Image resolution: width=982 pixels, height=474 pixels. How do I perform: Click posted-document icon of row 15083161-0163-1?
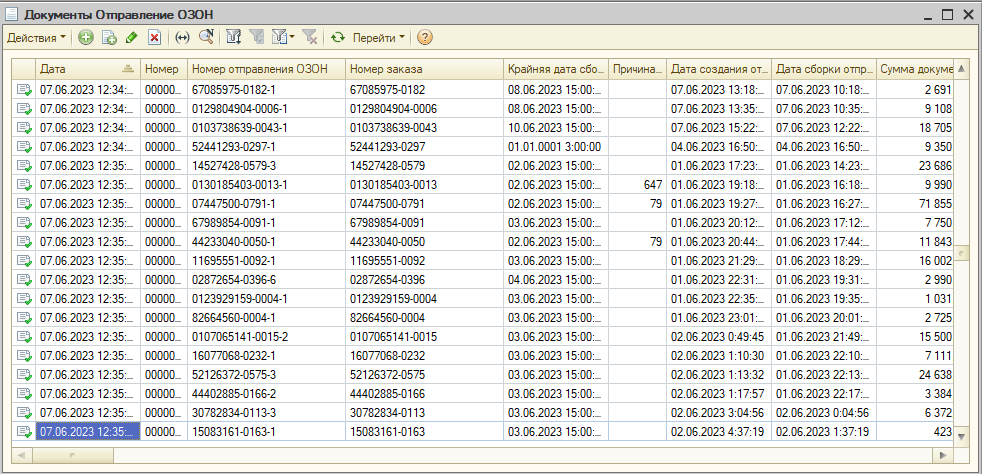tap(24, 431)
